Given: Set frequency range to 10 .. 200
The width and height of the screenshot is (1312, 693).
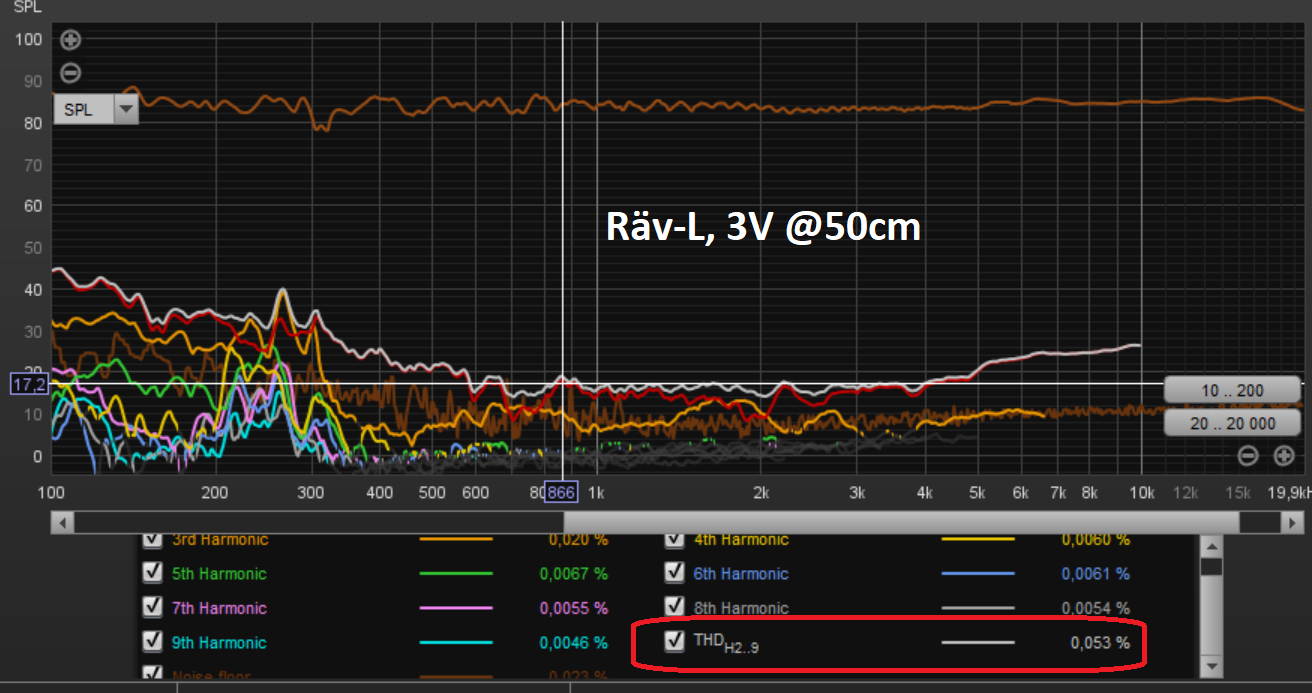Looking at the screenshot, I should 1232,391.
